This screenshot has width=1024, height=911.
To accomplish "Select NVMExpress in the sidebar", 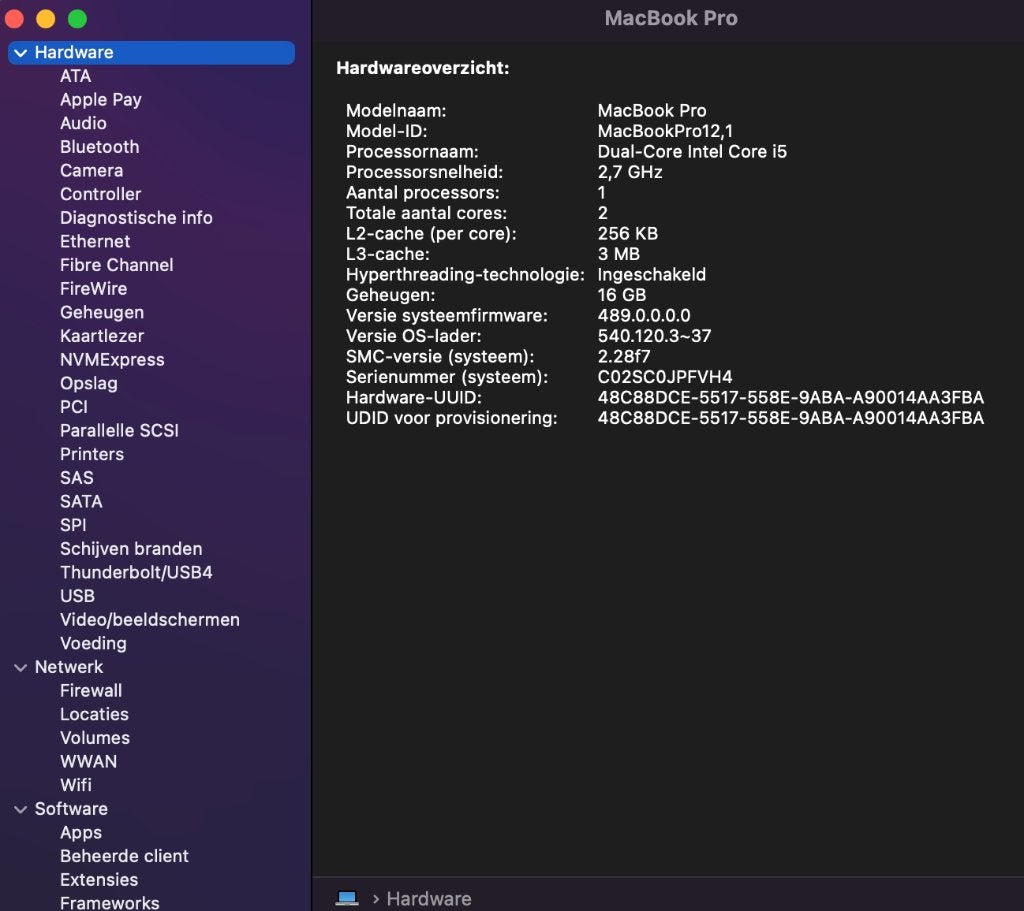I will tap(112, 360).
